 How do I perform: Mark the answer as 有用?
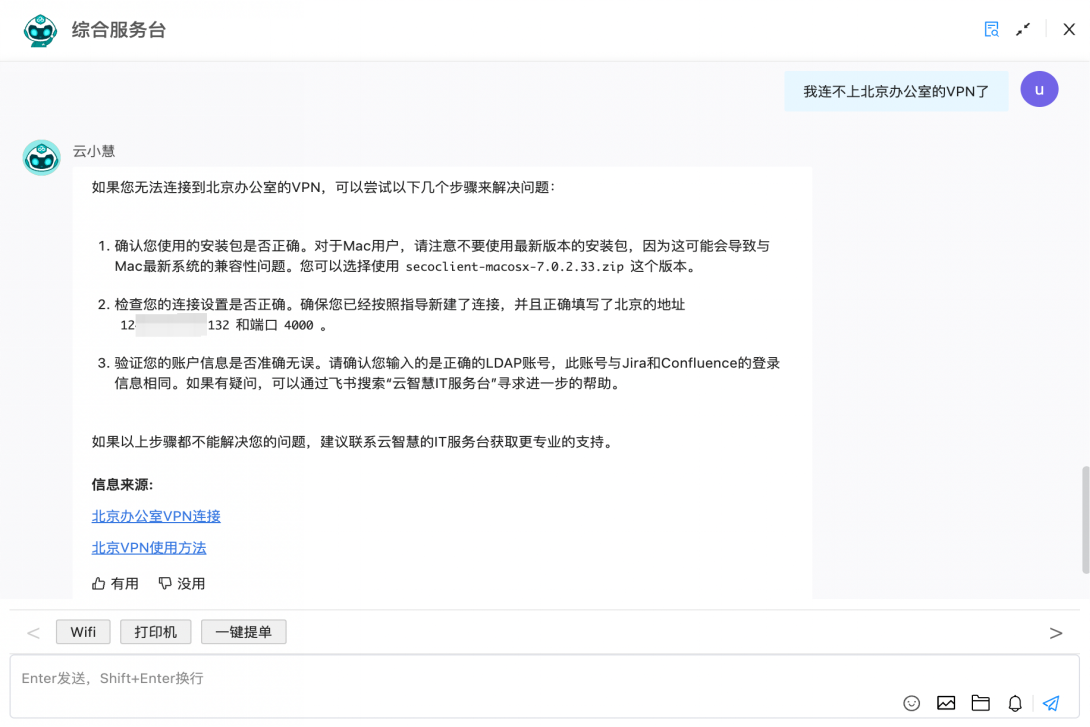click(114, 583)
